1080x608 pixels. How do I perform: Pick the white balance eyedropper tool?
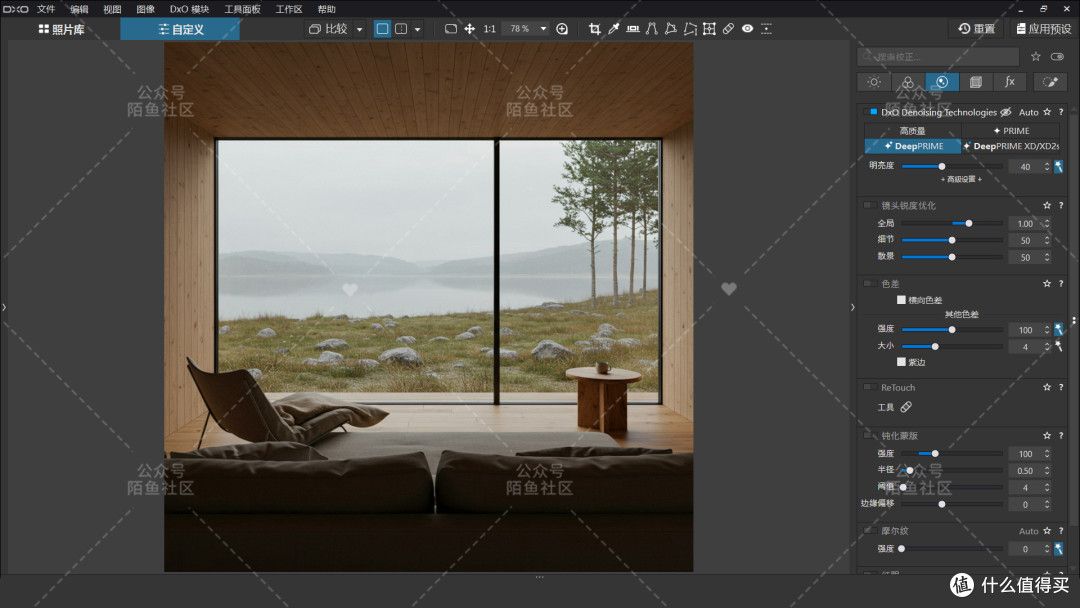pyautogui.click(x=614, y=29)
